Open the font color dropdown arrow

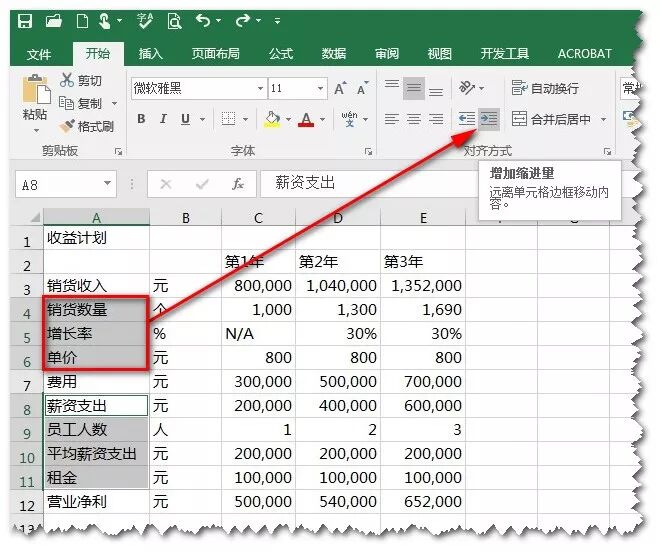322,120
